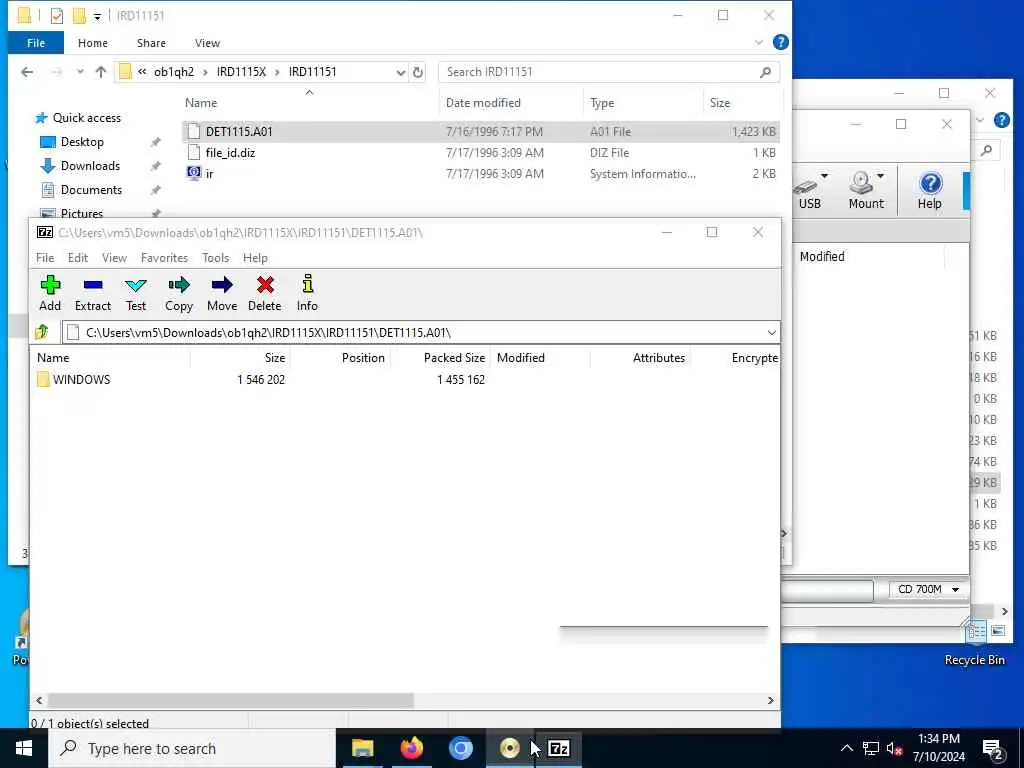The image size is (1024, 768).
Task: Expand the Explorer ribbon chevron
Action: coord(758,42)
